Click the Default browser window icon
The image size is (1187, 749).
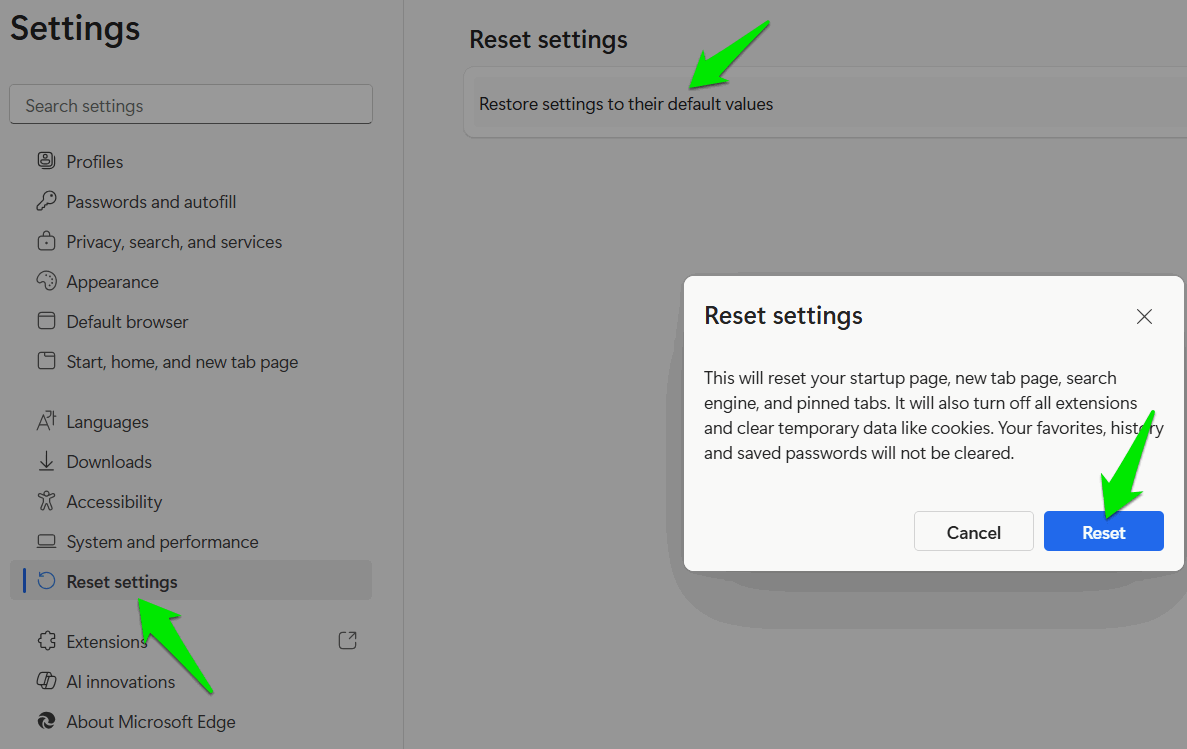[x=46, y=321]
